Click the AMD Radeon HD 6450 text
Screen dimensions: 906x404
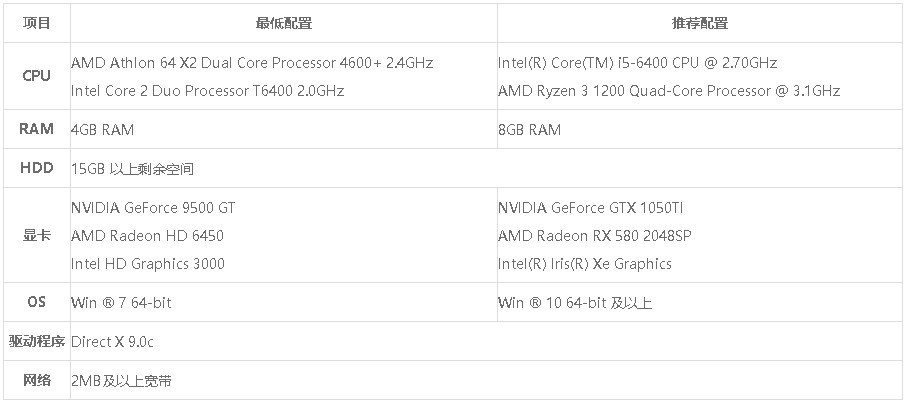point(147,236)
